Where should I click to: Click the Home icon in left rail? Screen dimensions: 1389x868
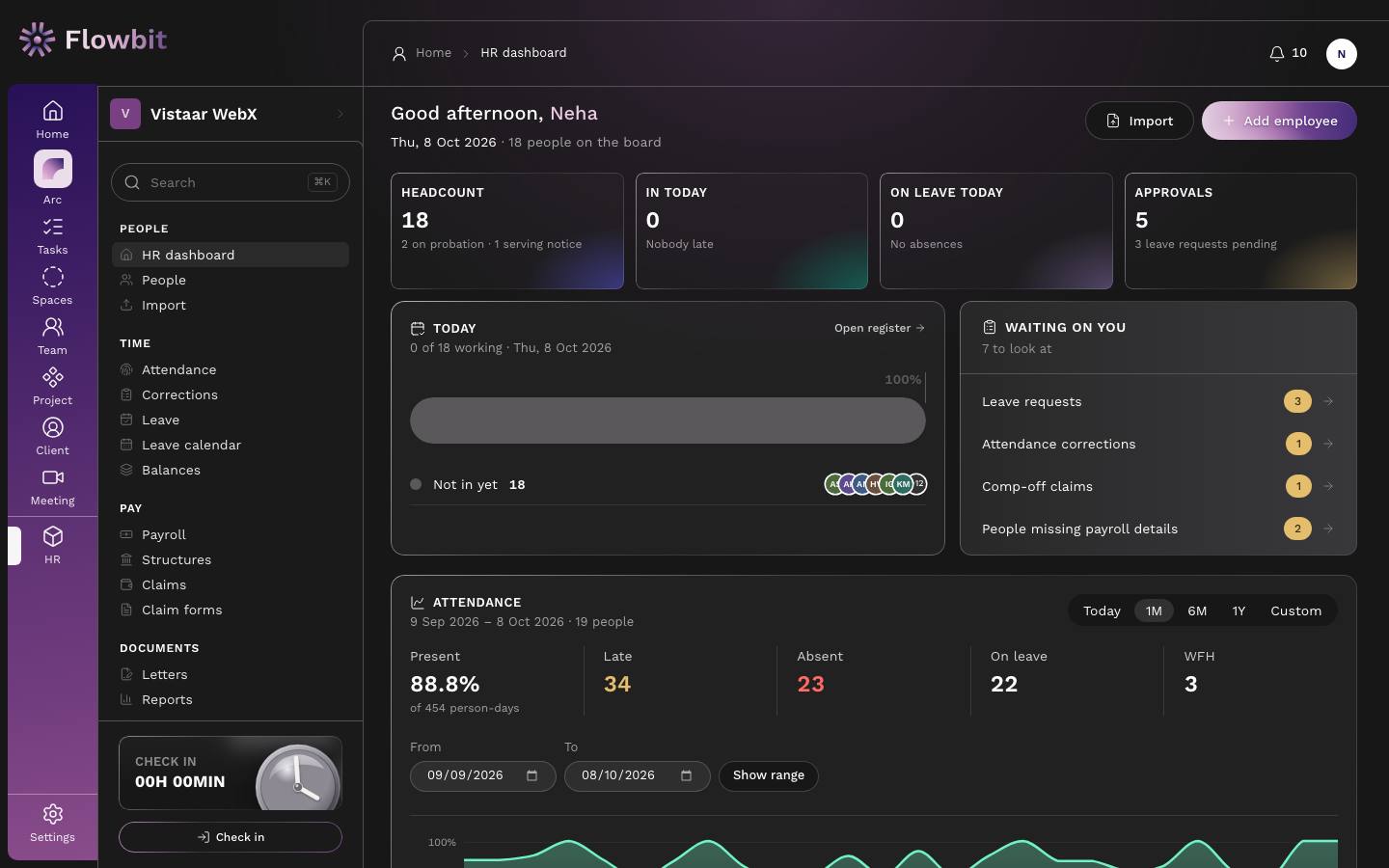pyautogui.click(x=52, y=110)
